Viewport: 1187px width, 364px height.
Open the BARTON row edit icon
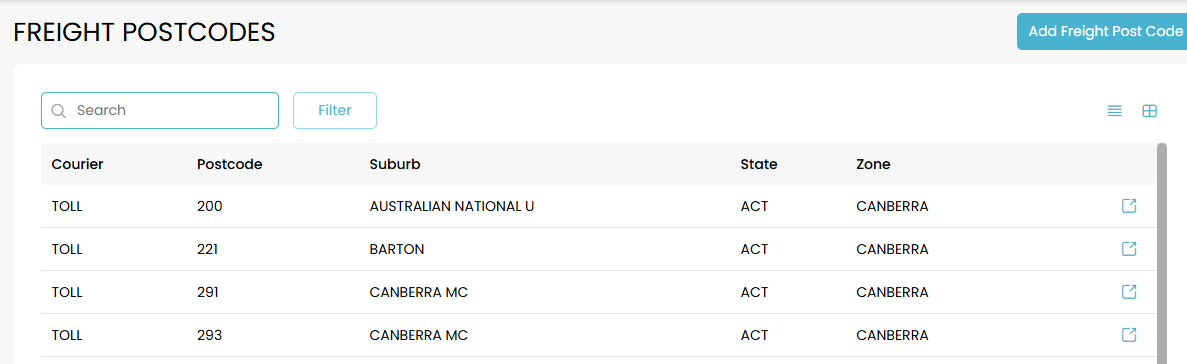[x=1129, y=249]
